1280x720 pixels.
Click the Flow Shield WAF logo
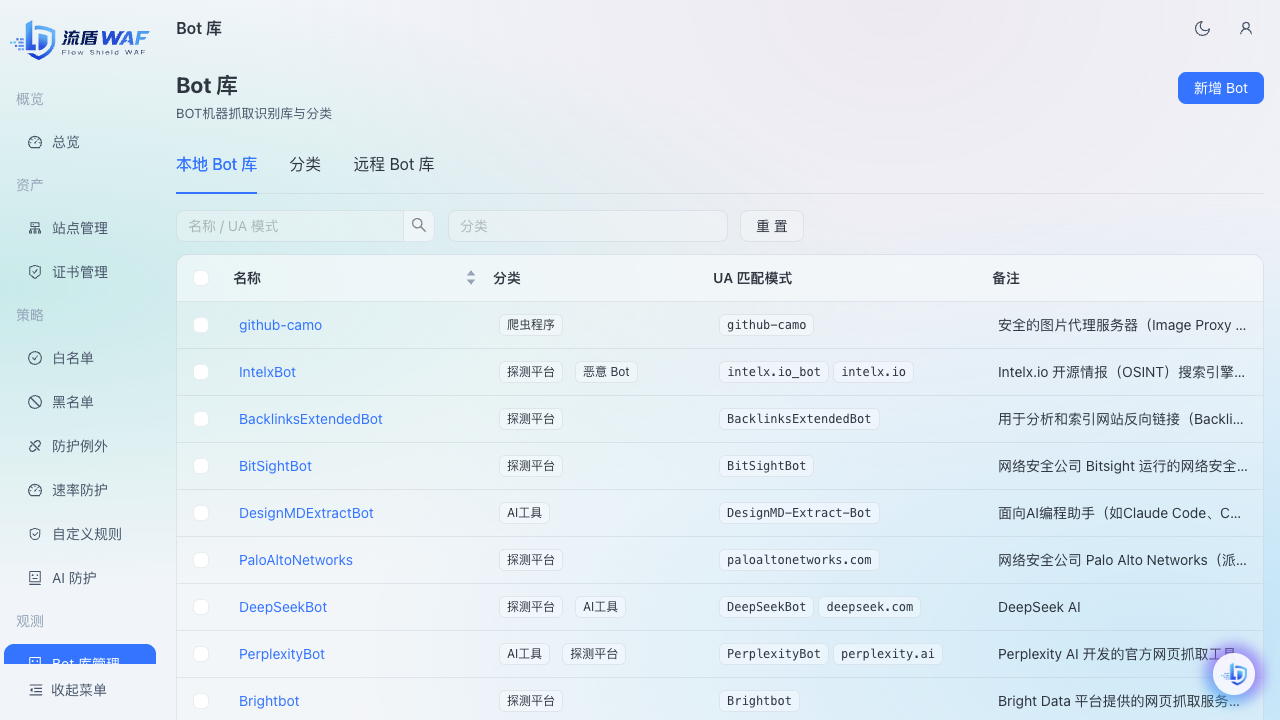[80, 40]
